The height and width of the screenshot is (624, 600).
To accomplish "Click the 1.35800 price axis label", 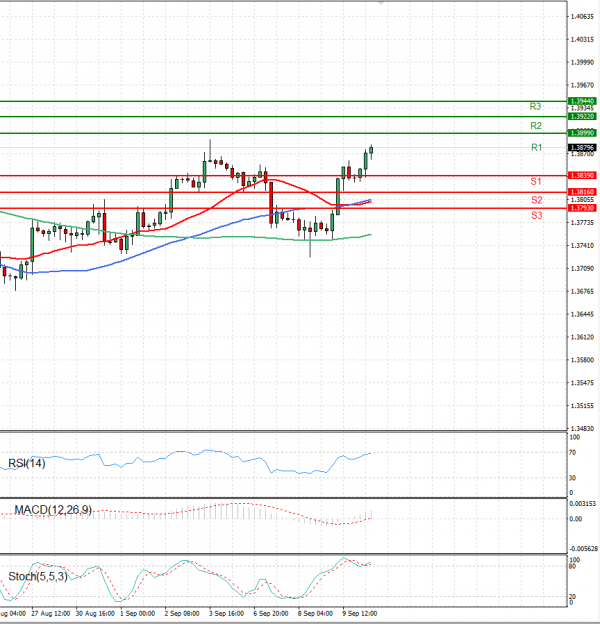I will point(582,360).
